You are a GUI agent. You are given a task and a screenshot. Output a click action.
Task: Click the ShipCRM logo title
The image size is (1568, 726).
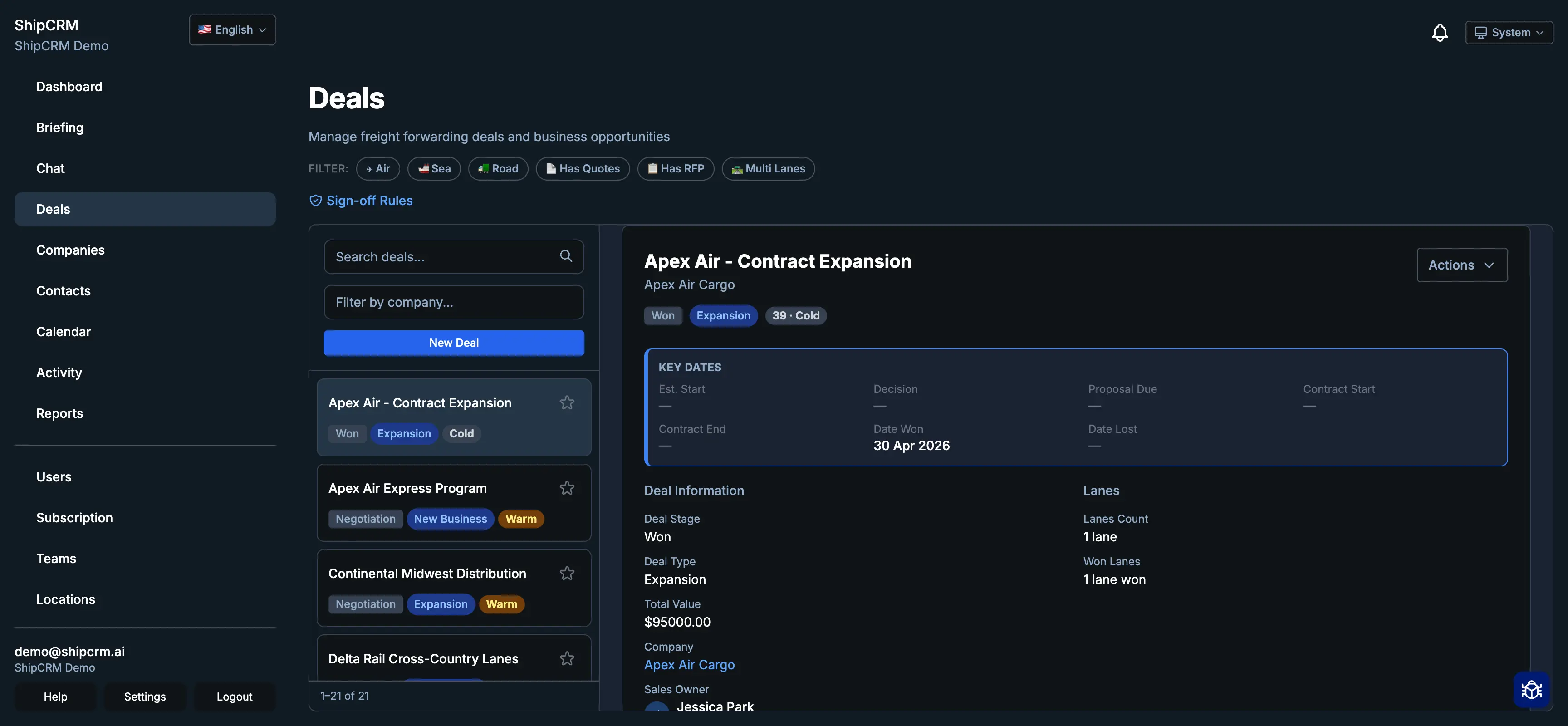[x=46, y=25]
